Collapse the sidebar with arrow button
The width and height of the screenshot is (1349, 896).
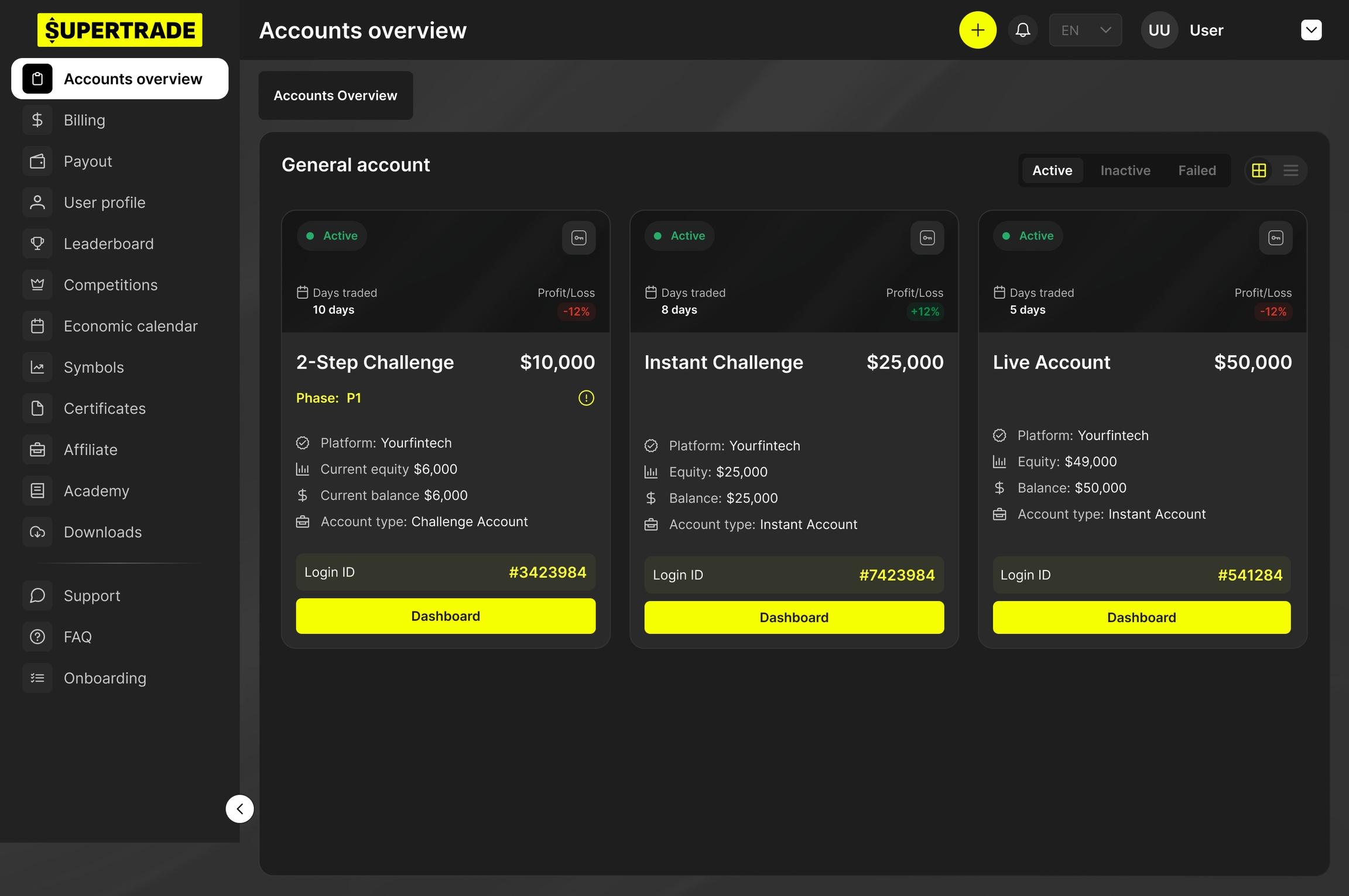pyautogui.click(x=239, y=808)
